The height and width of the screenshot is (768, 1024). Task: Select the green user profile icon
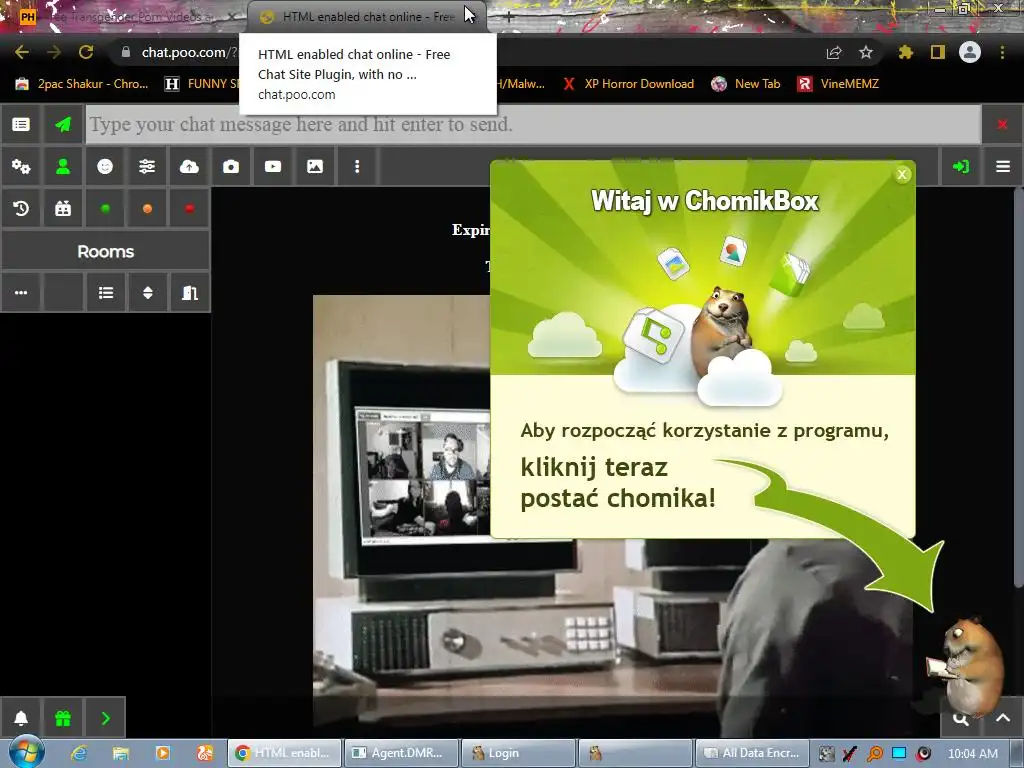point(63,167)
